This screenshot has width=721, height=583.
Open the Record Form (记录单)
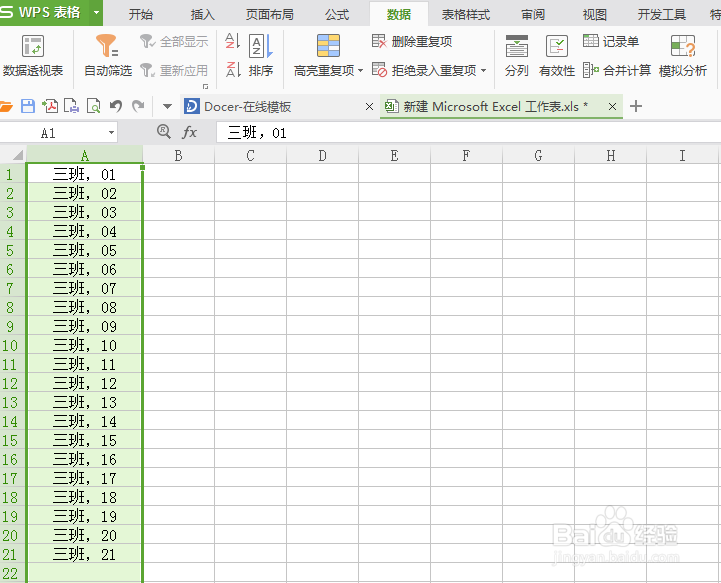point(611,42)
